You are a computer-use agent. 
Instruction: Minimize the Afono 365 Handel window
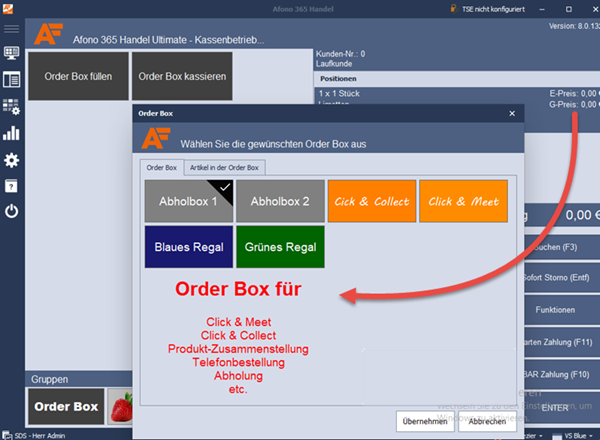click(542, 9)
